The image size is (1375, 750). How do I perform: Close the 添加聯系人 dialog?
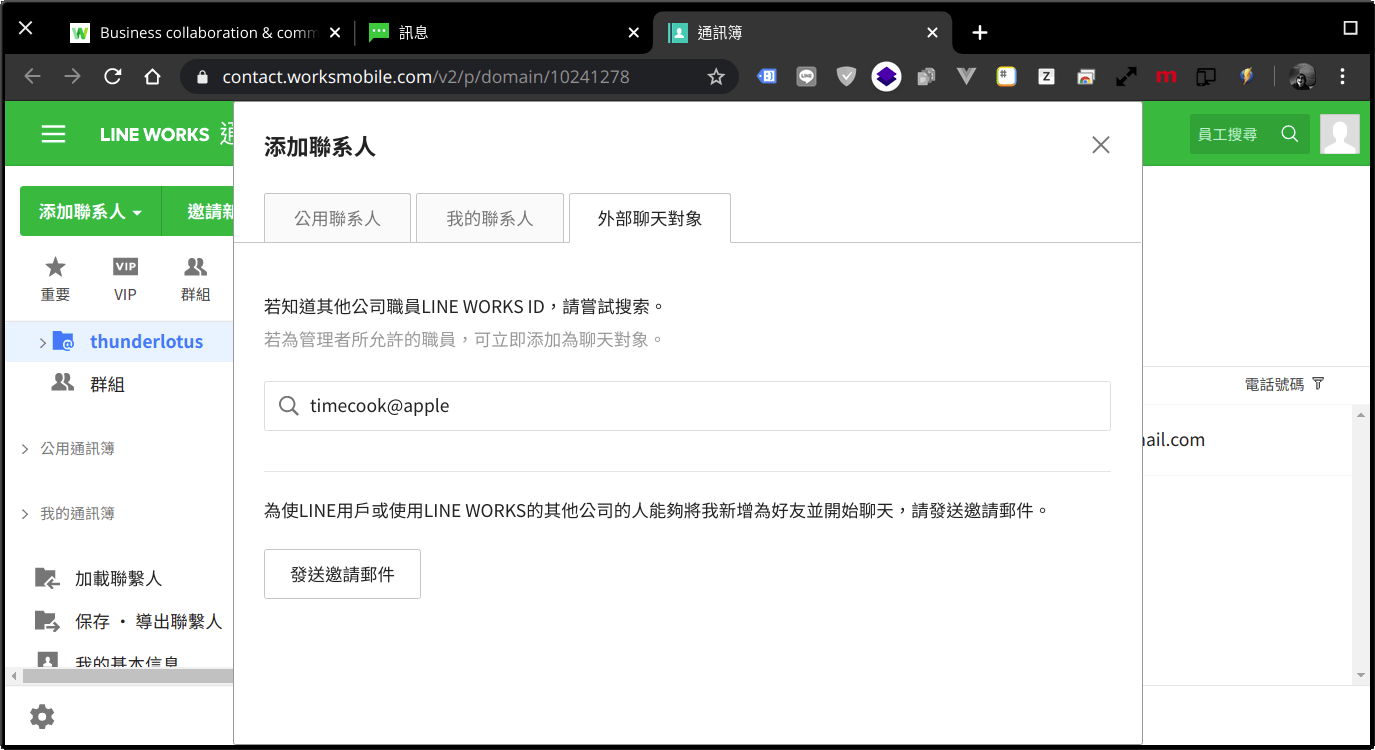(1101, 145)
